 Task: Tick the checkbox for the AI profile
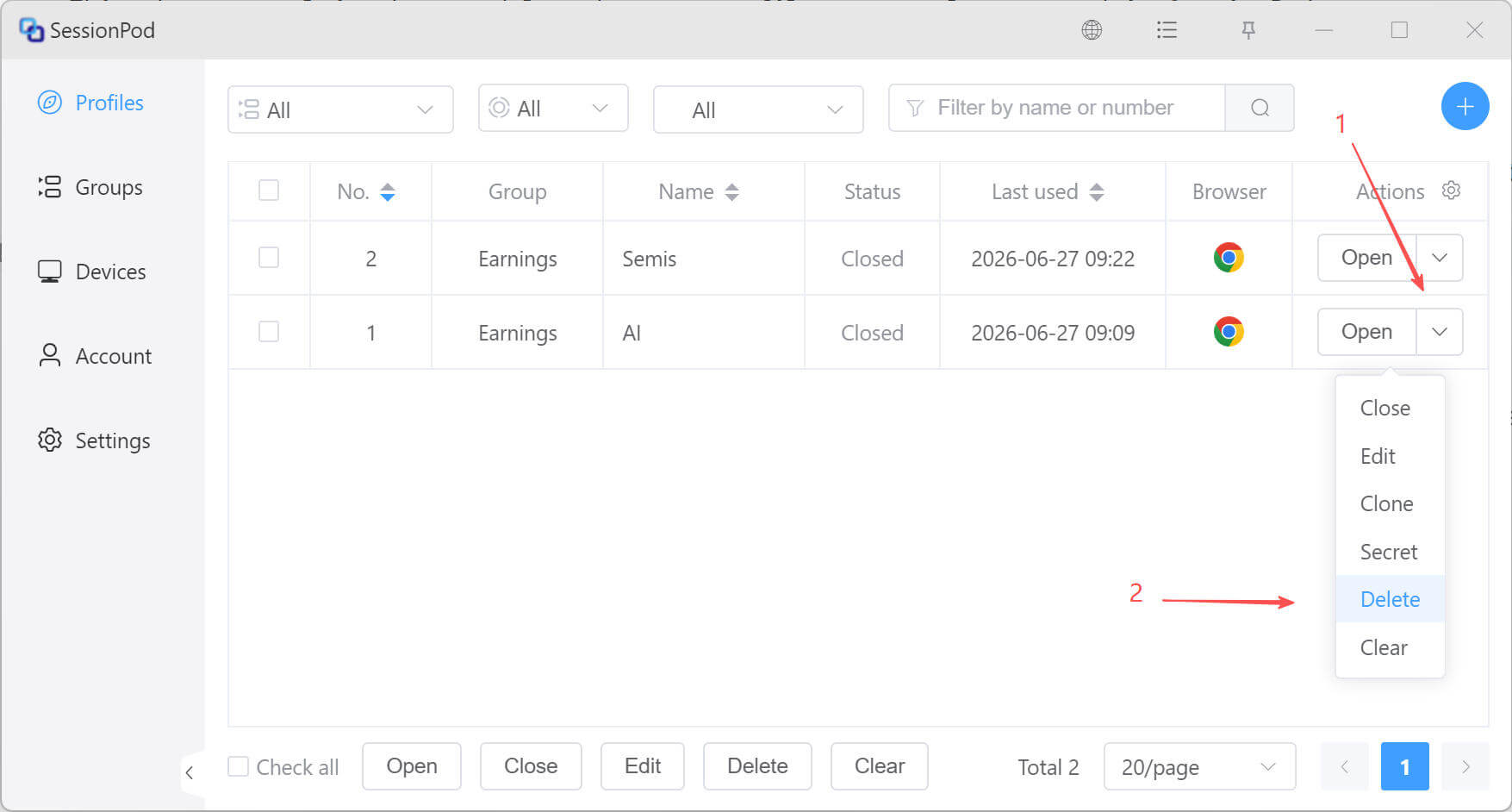[x=269, y=332]
